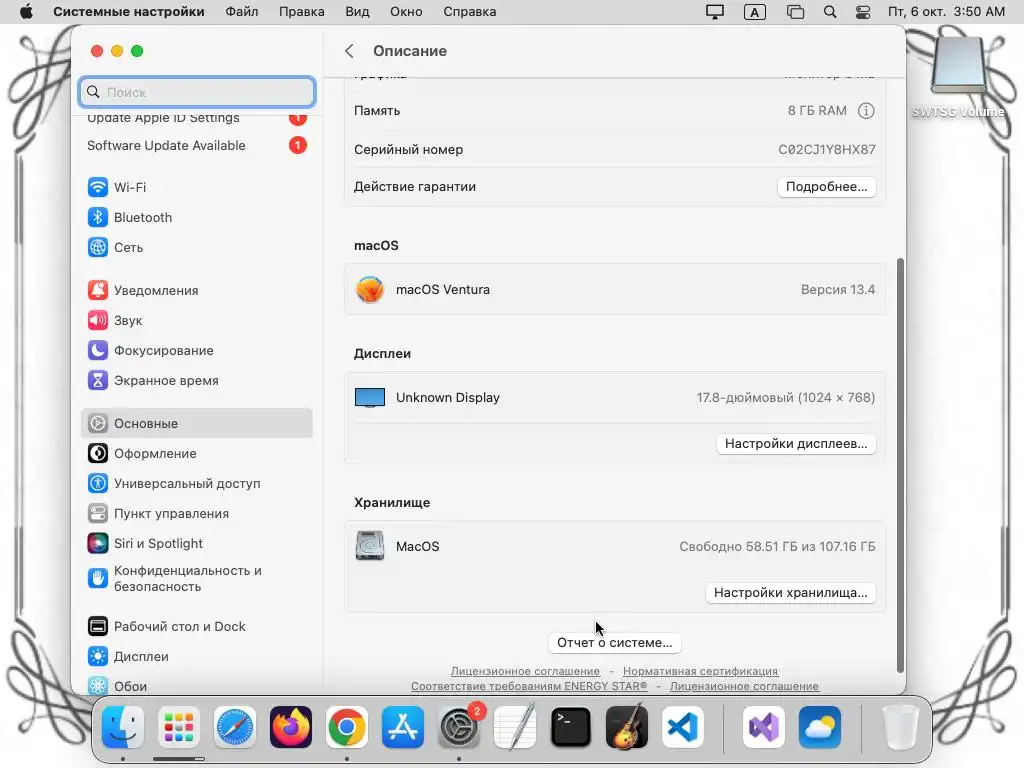Open Software Update Available notice

coord(197,145)
